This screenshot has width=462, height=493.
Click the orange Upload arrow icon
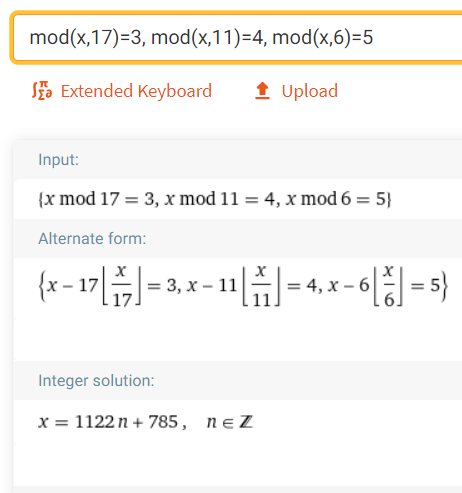point(262,91)
